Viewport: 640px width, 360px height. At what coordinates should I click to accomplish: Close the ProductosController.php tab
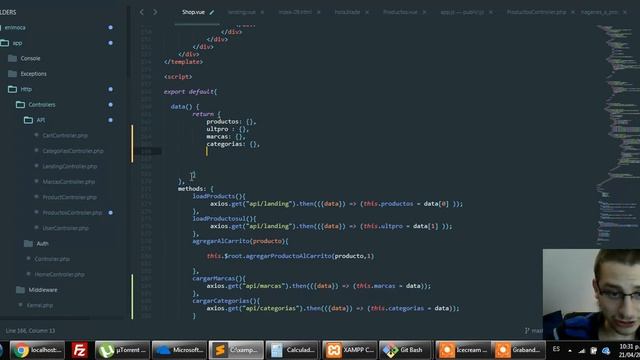pyautogui.click(x=573, y=12)
